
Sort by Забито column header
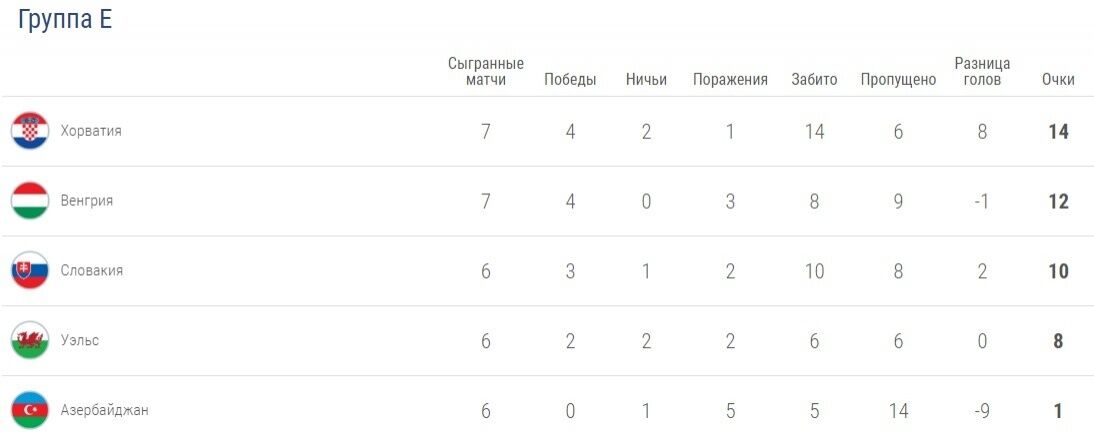click(x=814, y=80)
